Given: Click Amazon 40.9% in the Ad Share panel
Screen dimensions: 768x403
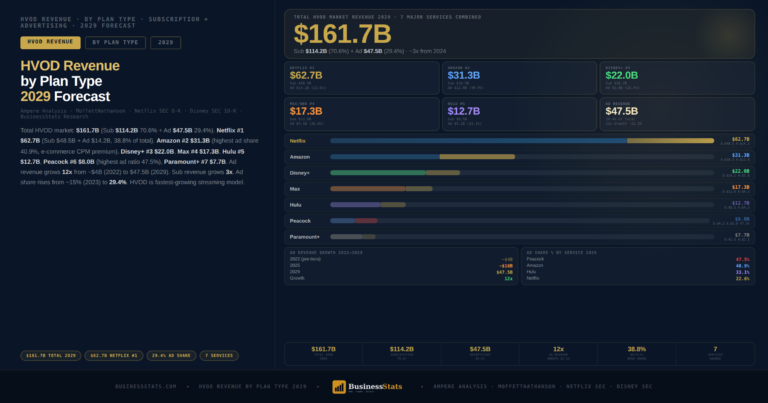Looking at the screenshot, I should click(638, 265).
